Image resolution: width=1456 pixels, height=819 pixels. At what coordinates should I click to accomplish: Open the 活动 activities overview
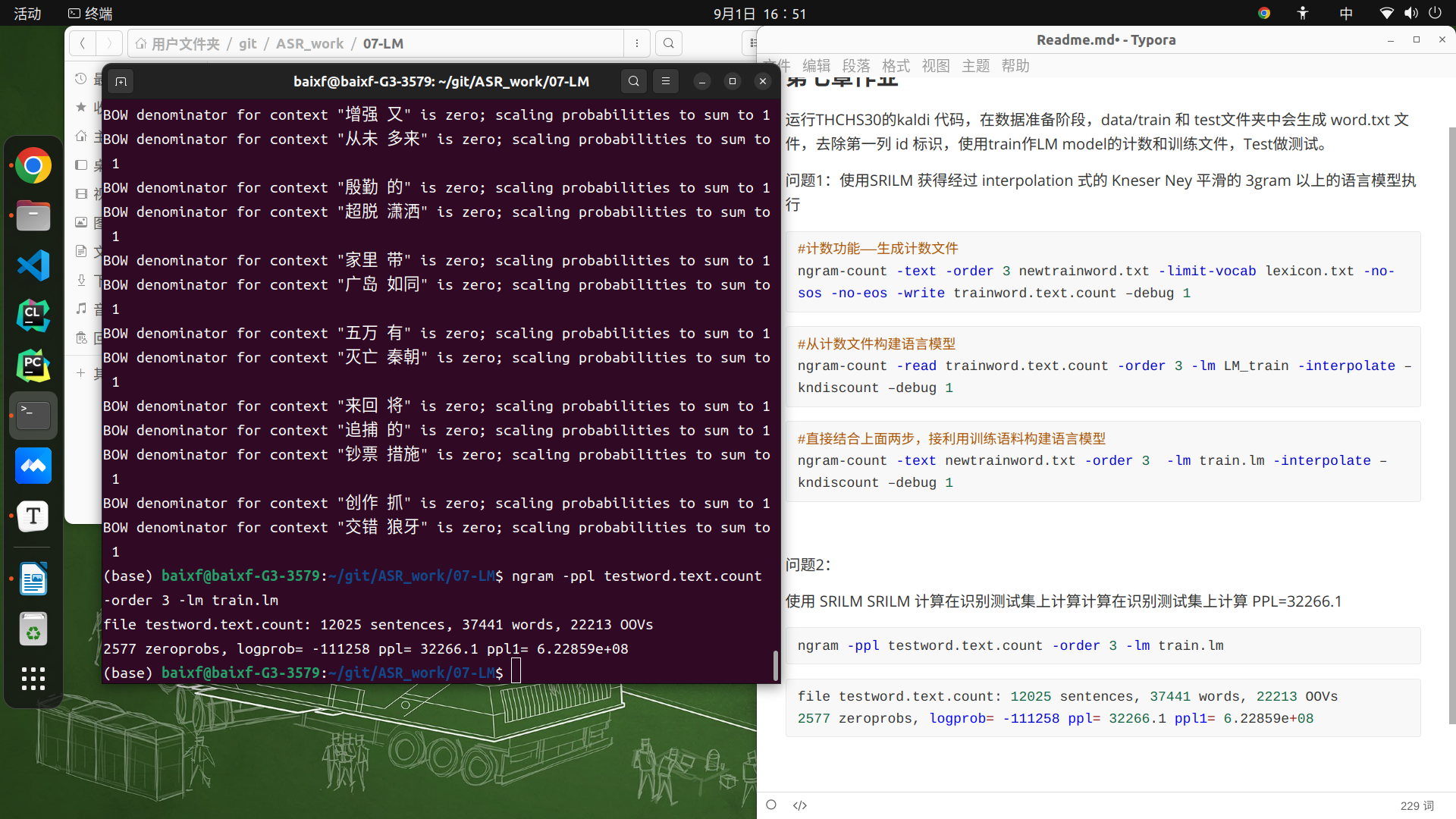[28, 13]
